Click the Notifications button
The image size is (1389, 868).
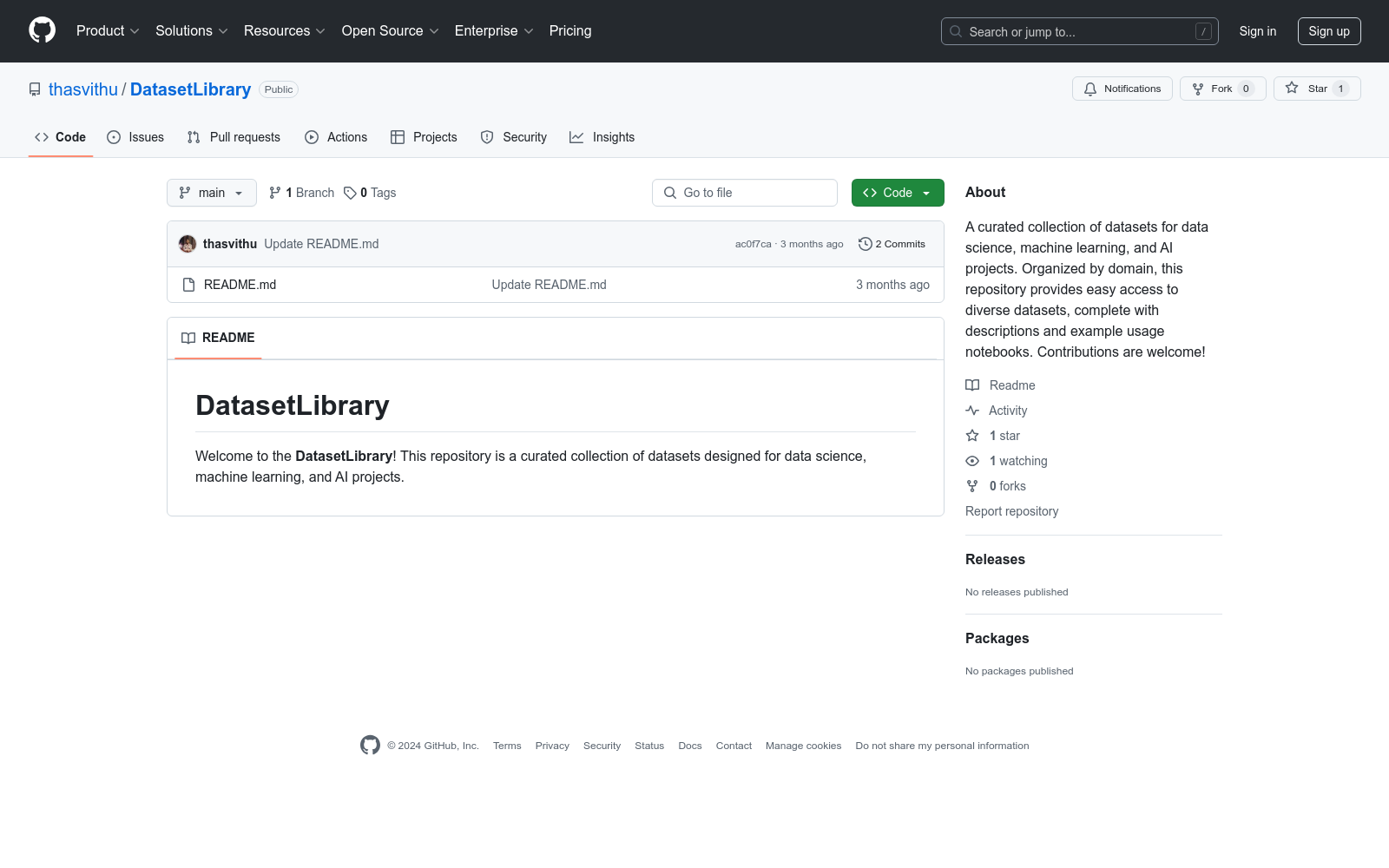1122,89
